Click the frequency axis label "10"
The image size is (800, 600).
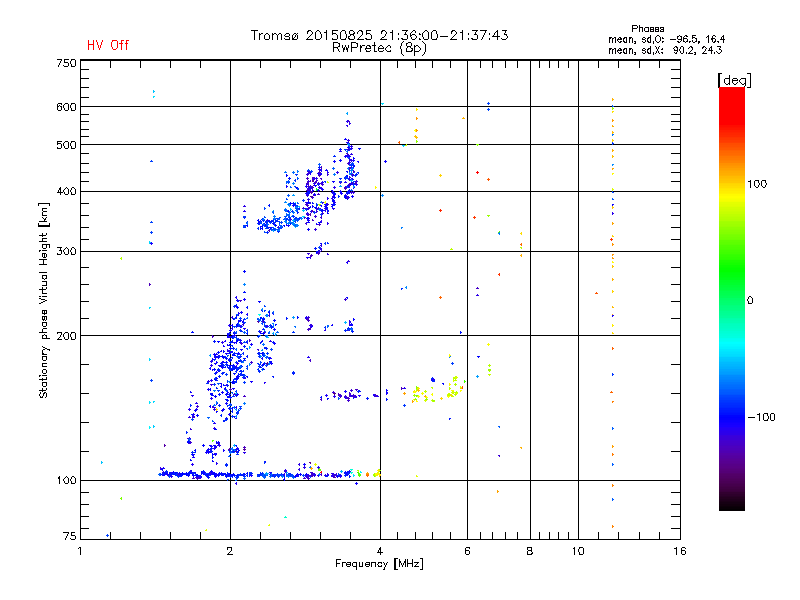[x=578, y=551]
